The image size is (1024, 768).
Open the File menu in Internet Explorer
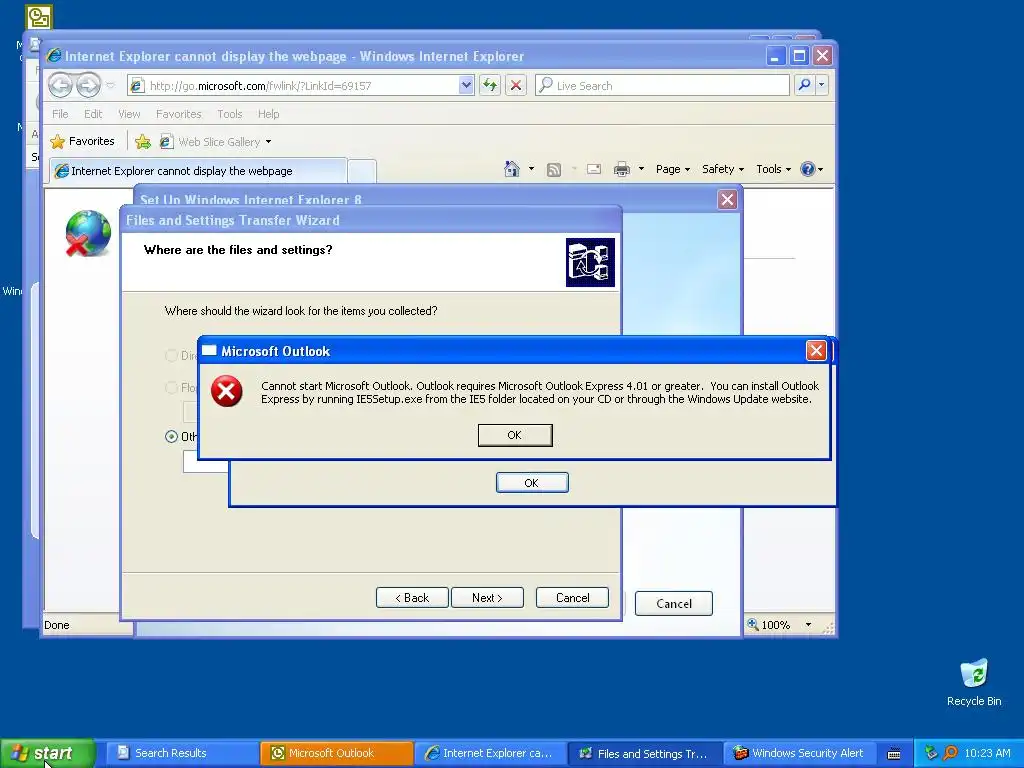[60, 114]
